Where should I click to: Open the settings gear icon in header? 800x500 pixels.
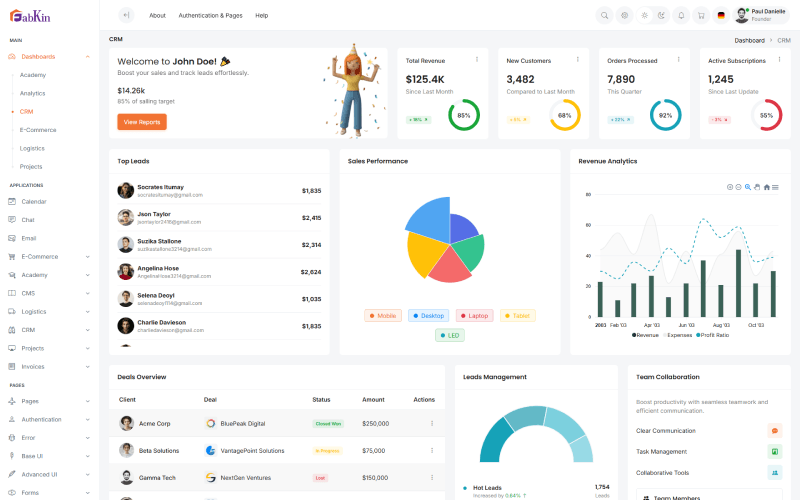624,15
